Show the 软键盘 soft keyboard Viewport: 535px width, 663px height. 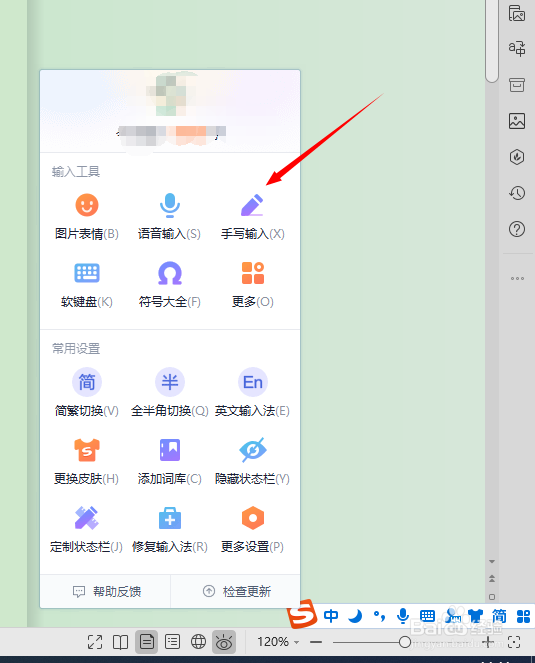(x=87, y=285)
